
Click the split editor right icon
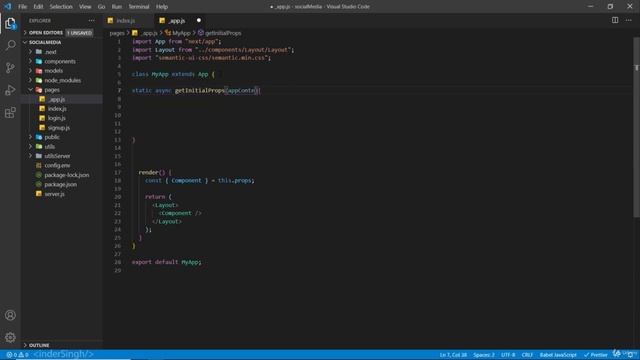click(615, 20)
